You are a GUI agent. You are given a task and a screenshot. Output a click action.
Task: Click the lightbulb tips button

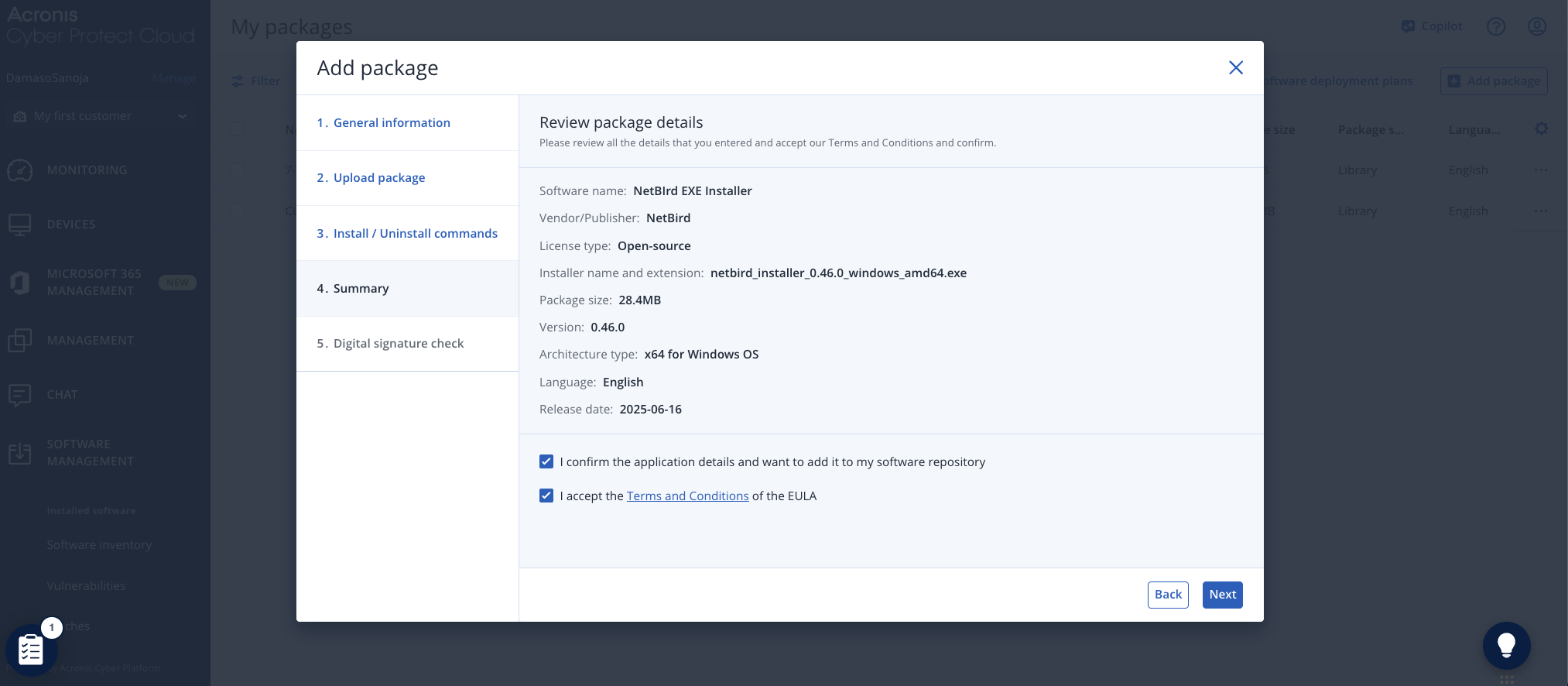(x=1506, y=645)
